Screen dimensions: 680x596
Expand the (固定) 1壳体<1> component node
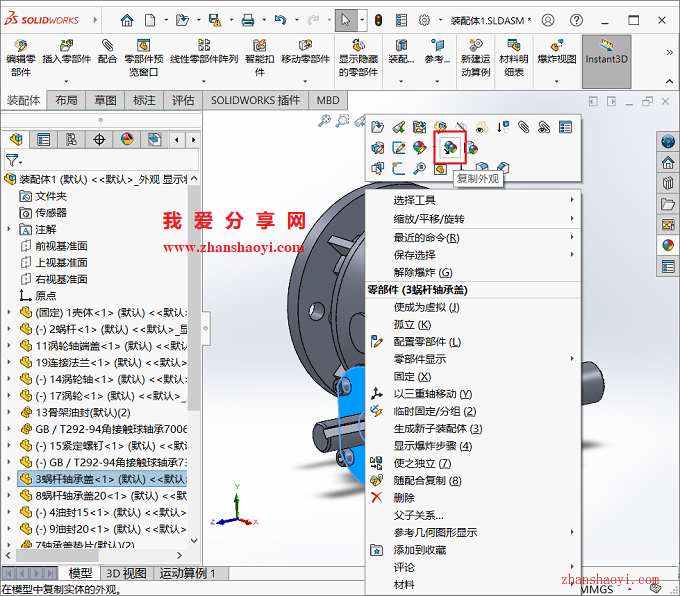[x=9, y=312]
